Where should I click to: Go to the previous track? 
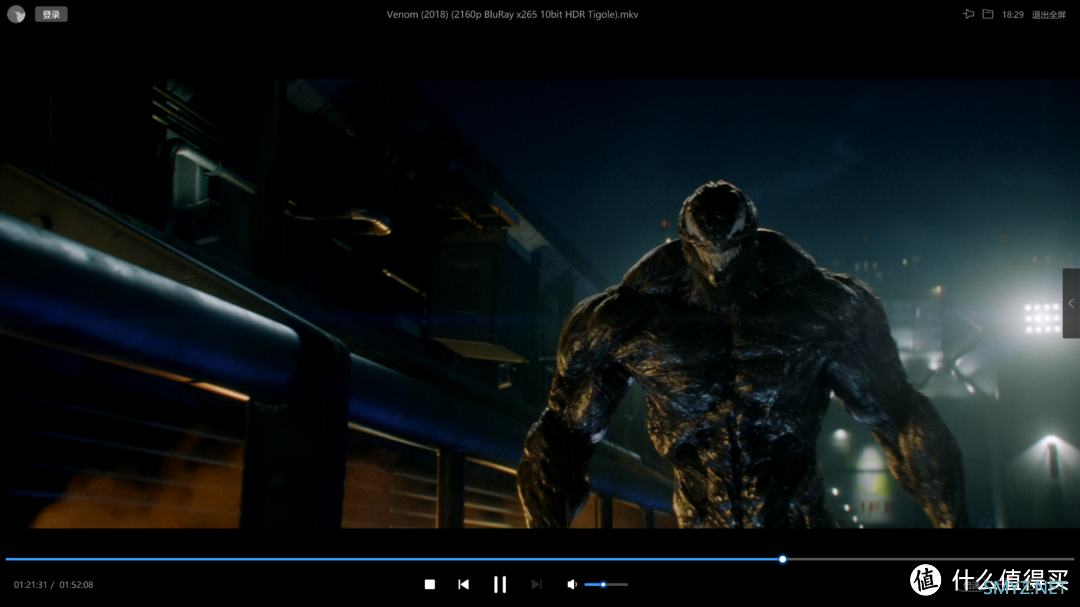464,584
